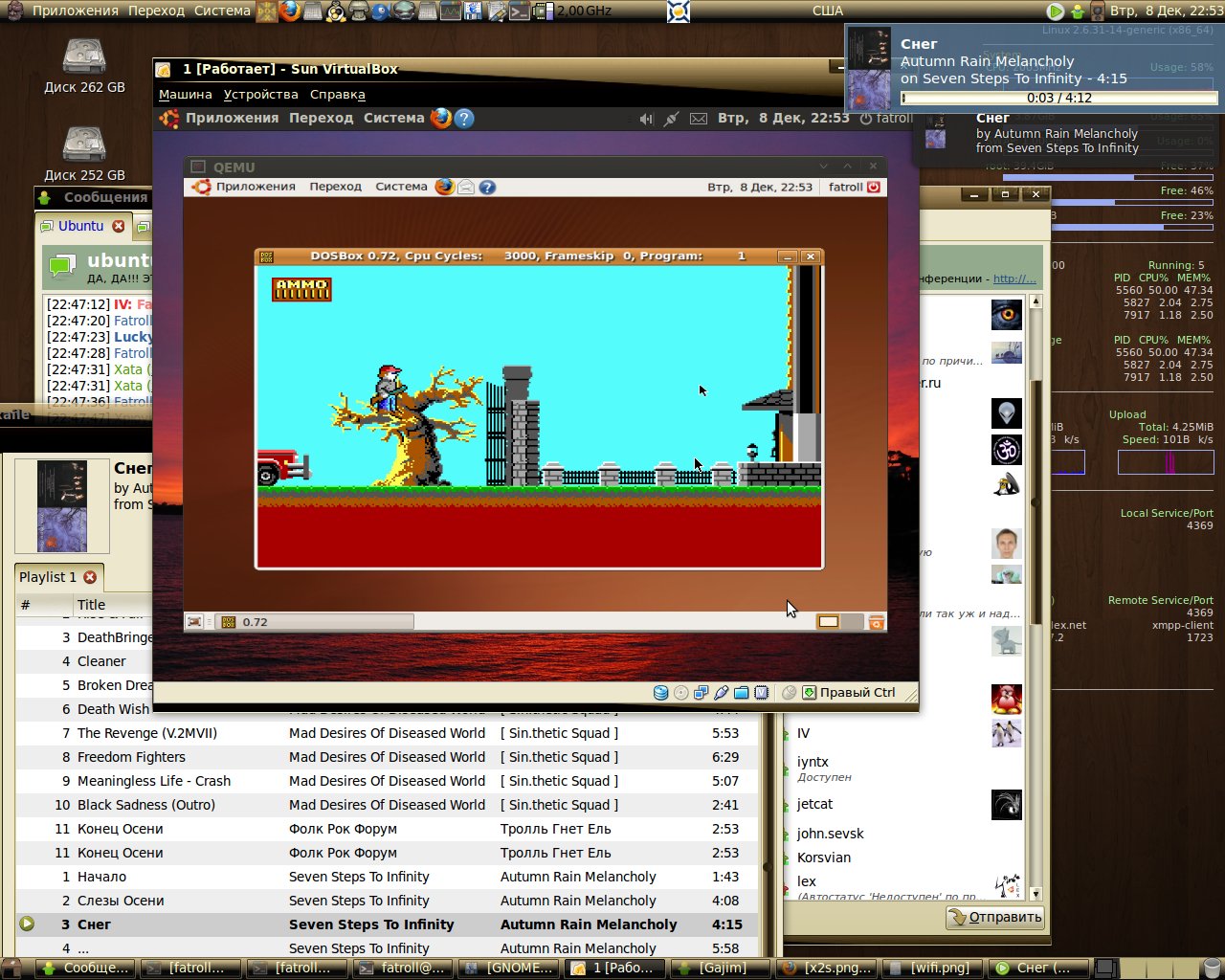Close Playlist 1 tab
Viewport: 1225px width, 980px height.
click(90, 577)
